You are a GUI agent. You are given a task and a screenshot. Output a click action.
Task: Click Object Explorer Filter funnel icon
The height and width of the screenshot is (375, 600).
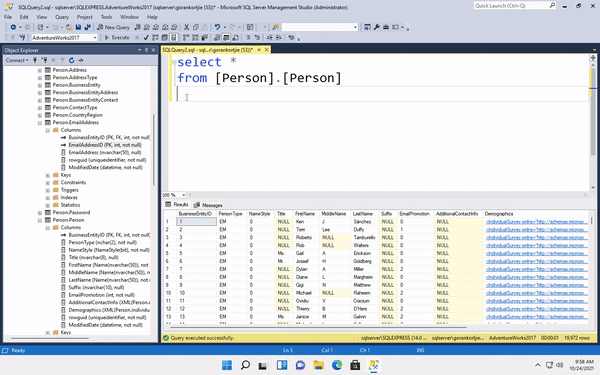(x=62, y=60)
